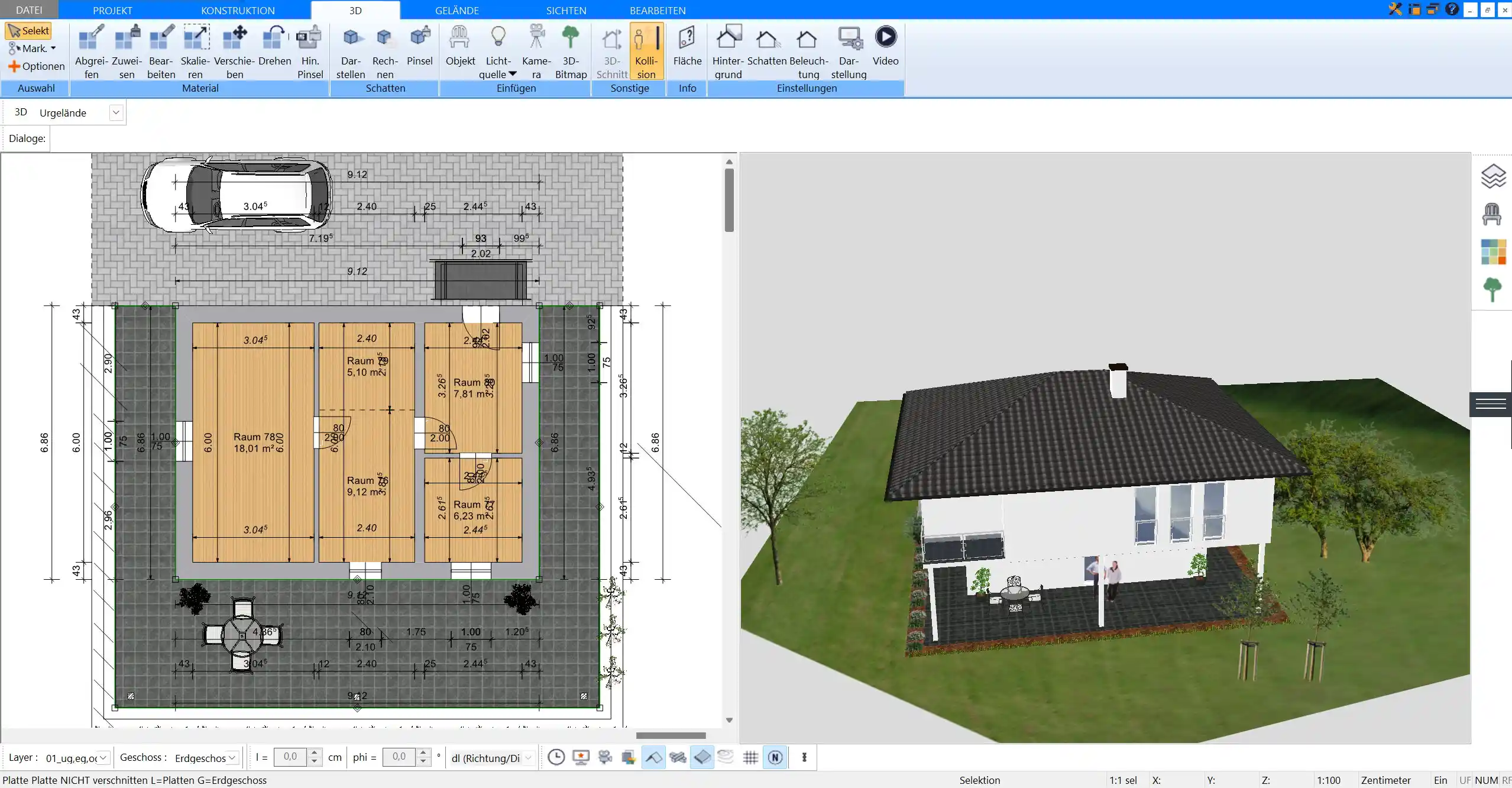Open the help question mark icon

click(x=1452, y=9)
